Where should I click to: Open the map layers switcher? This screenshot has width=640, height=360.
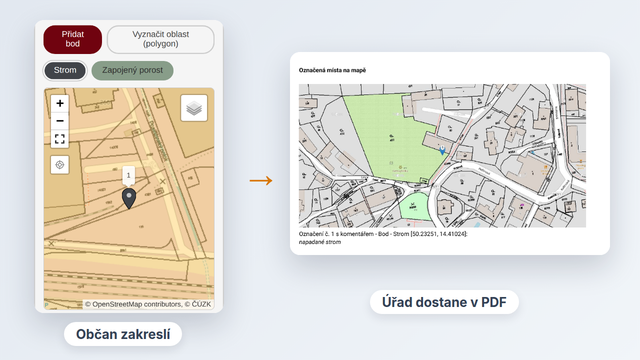(x=194, y=108)
